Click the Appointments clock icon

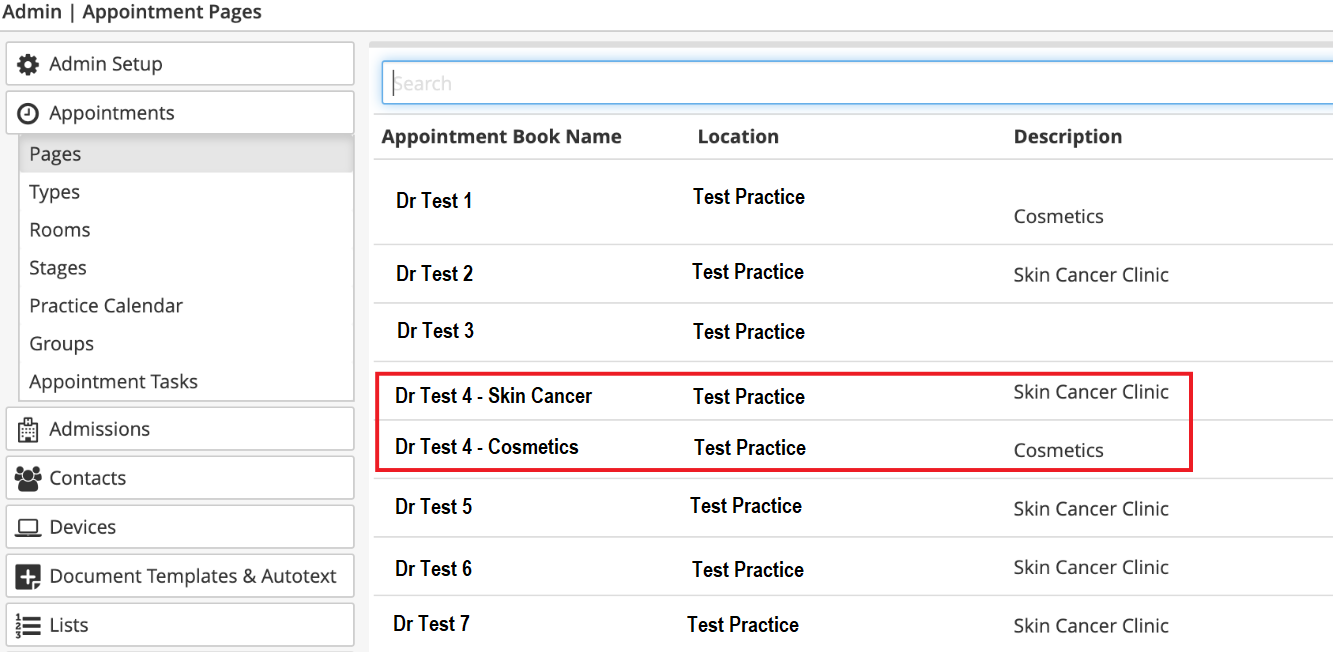click(29, 113)
